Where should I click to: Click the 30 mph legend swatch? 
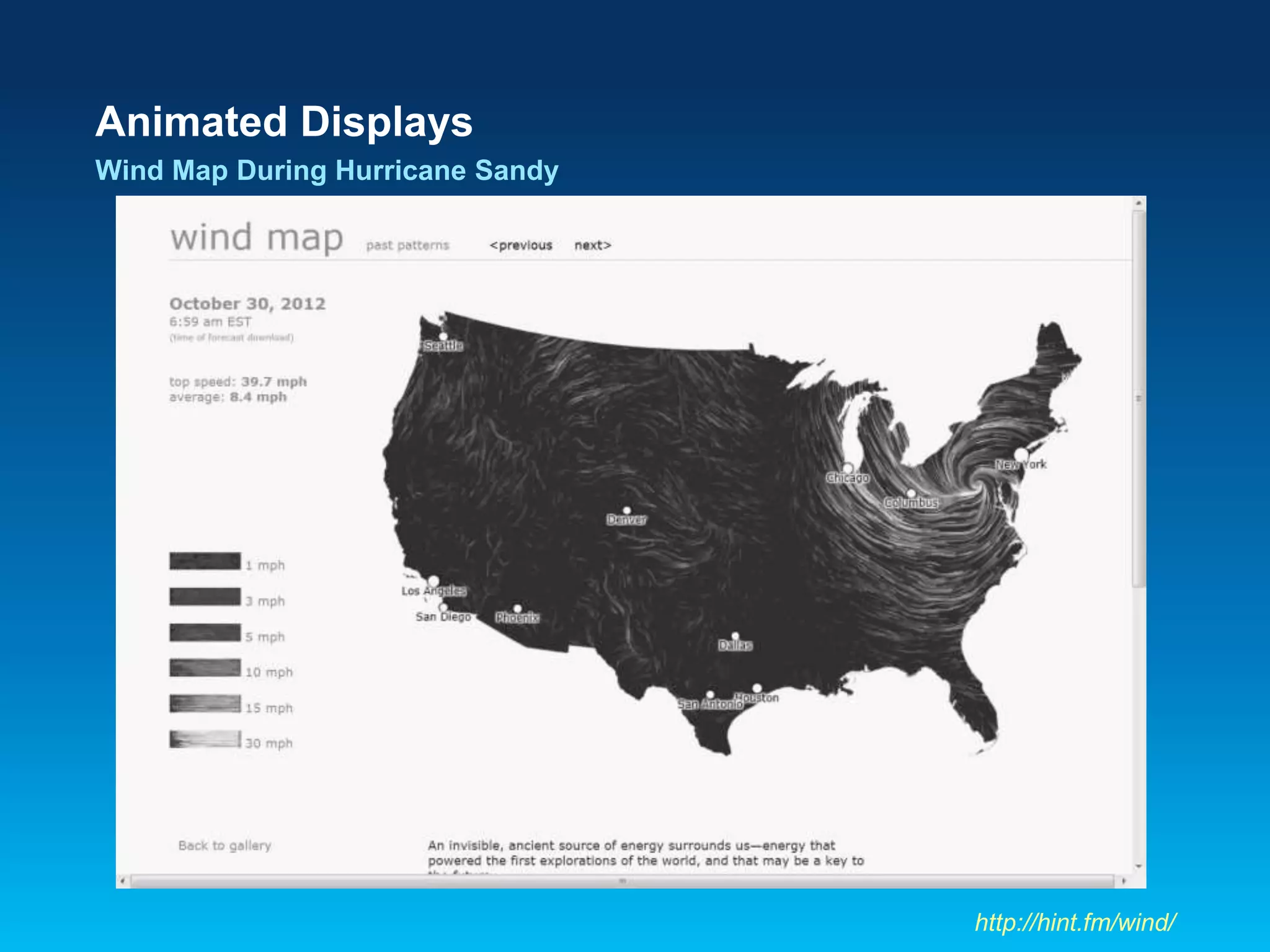tap(205, 739)
